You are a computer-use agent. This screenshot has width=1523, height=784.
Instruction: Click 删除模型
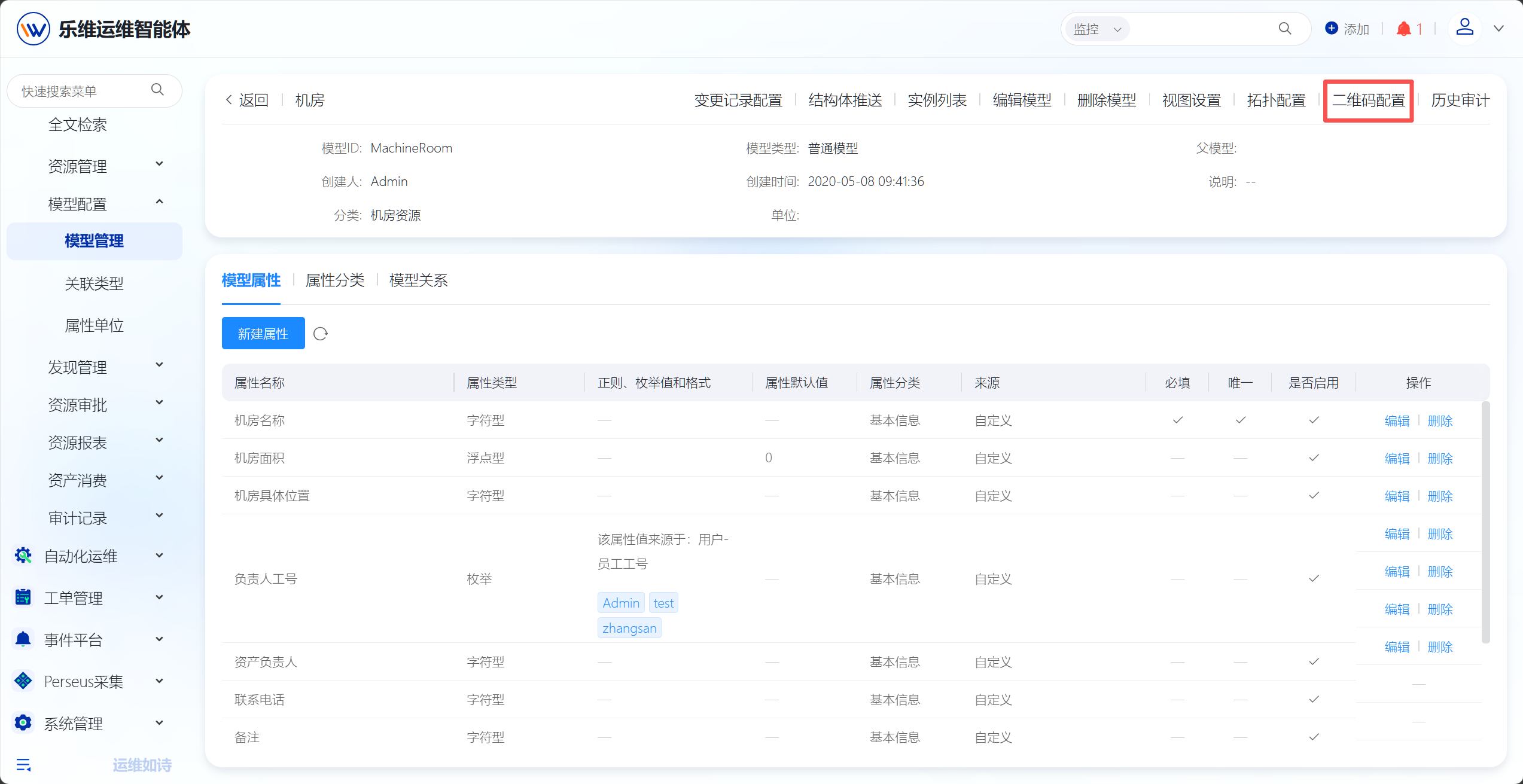1107,100
